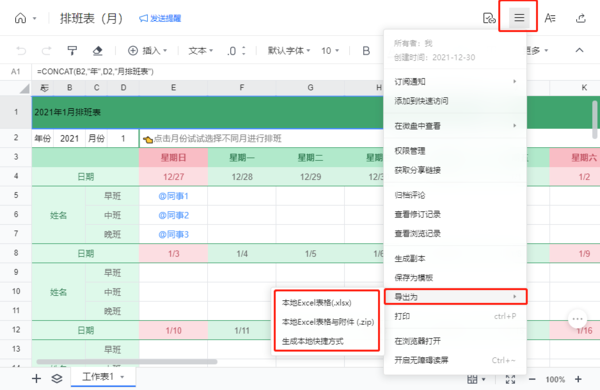The image size is (600, 390).
Task: Open the 默认字体 font dropdown
Action: point(289,51)
